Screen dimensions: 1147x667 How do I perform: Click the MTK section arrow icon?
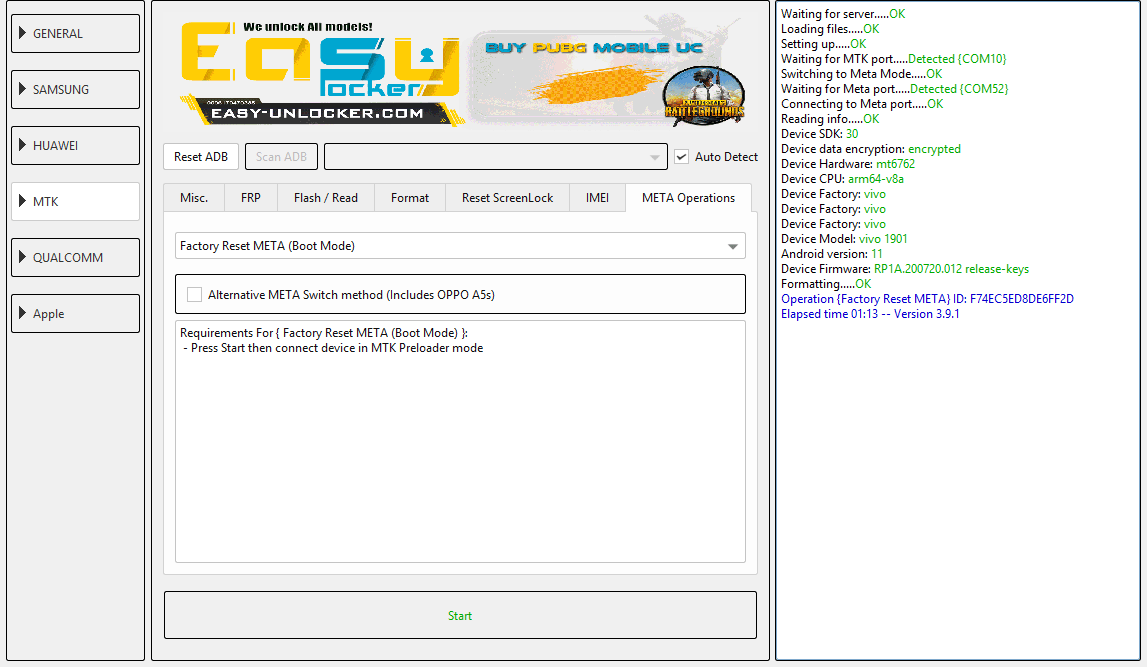click(x=21, y=200)
